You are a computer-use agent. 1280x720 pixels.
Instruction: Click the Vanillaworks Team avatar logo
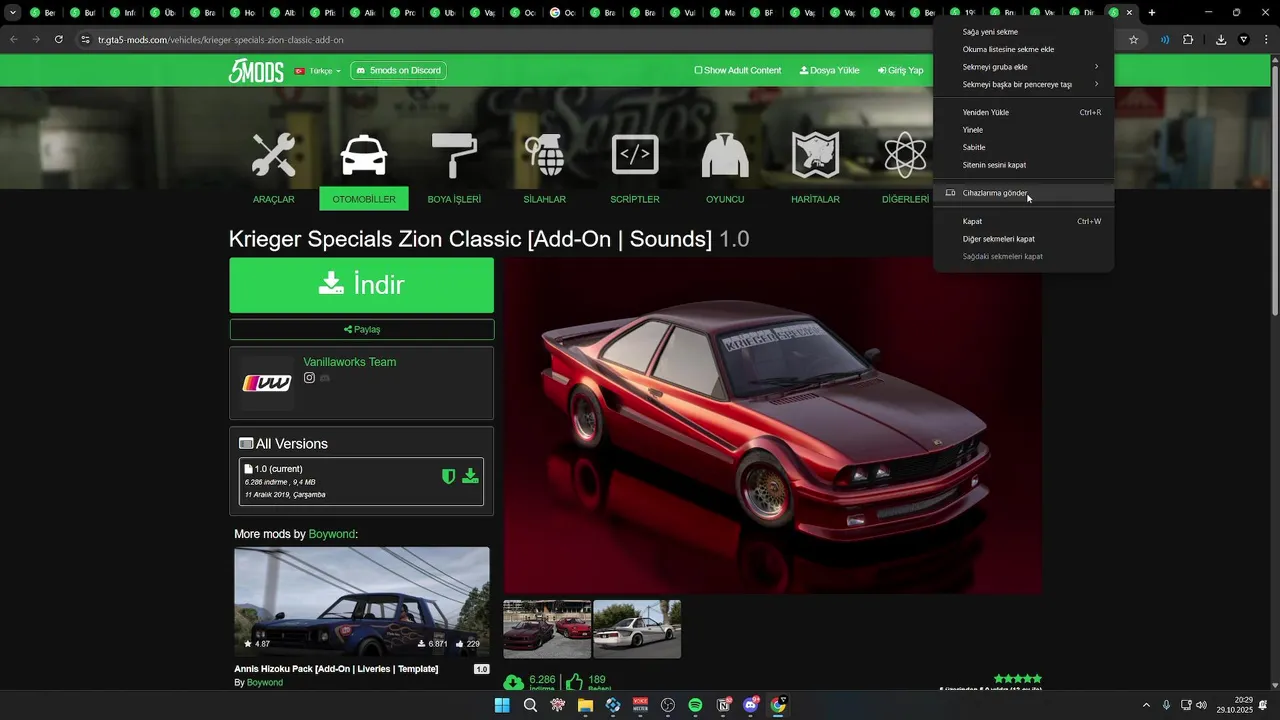[x=267, y=383]
